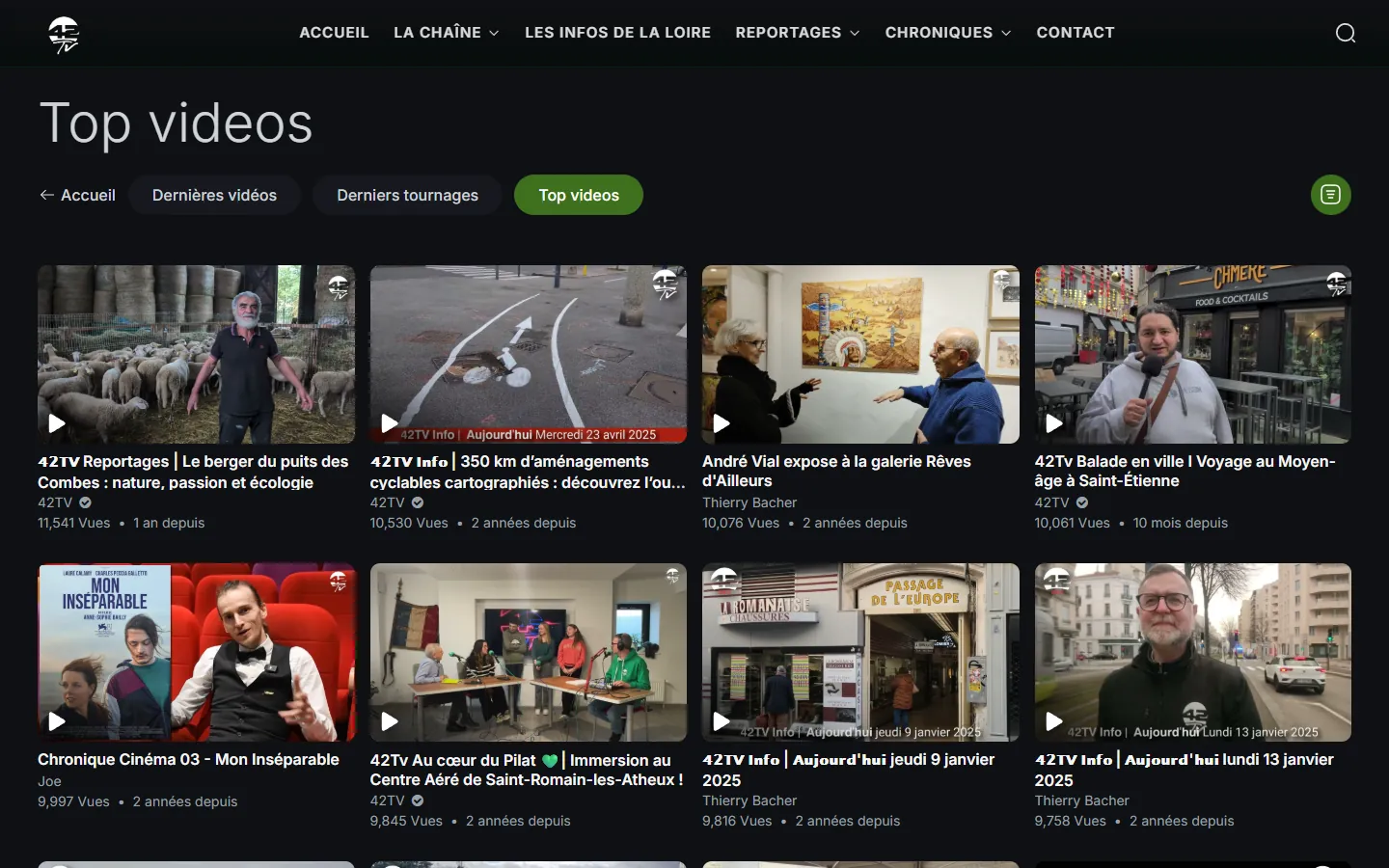Open Thierry Bacher channel under André Vial video
1389x868 pixels.
(x=749, y=502)
